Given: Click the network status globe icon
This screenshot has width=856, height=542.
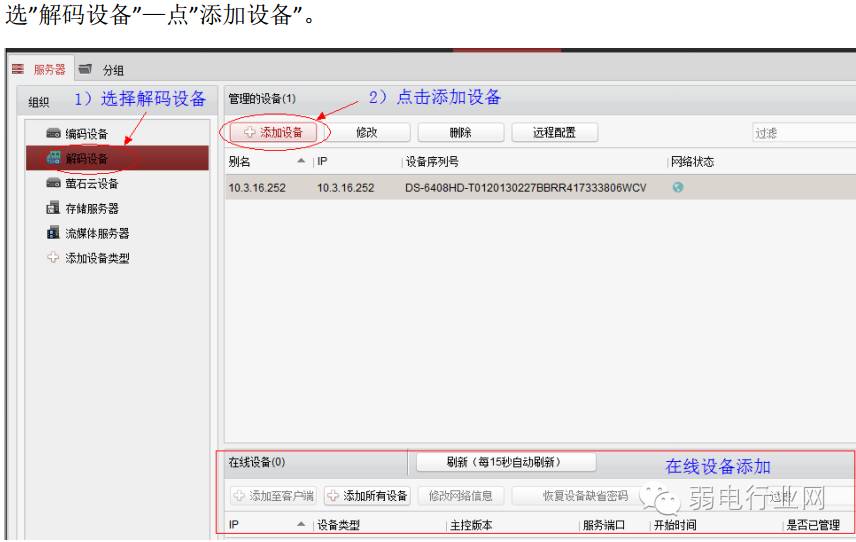Looking at the screenshot, I should pos(677,187).
